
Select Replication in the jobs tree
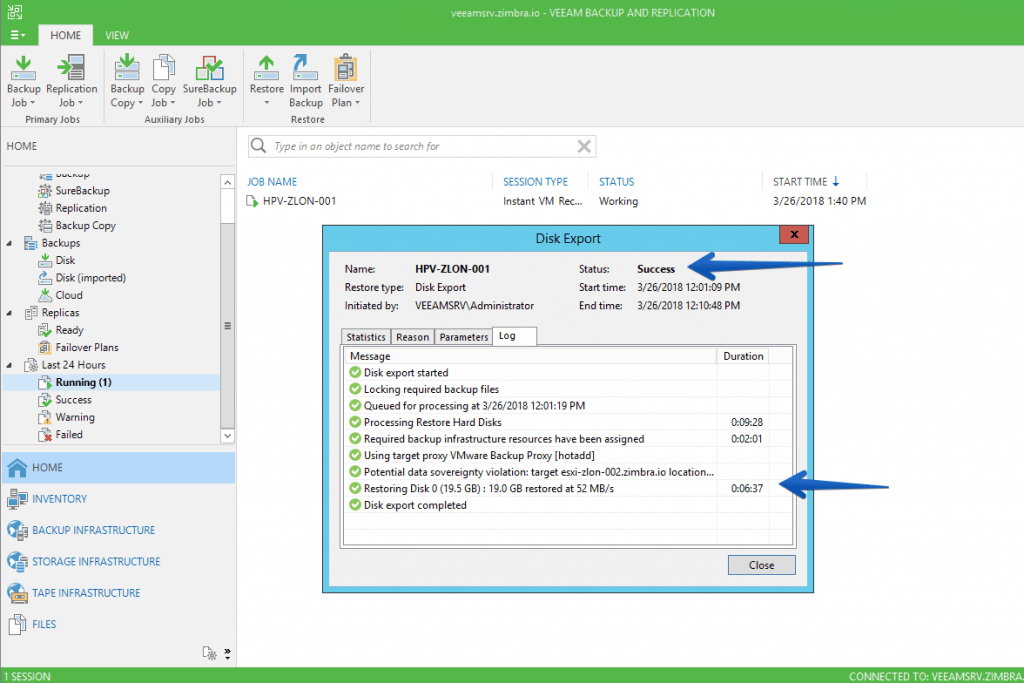click(x=81, y=208)
